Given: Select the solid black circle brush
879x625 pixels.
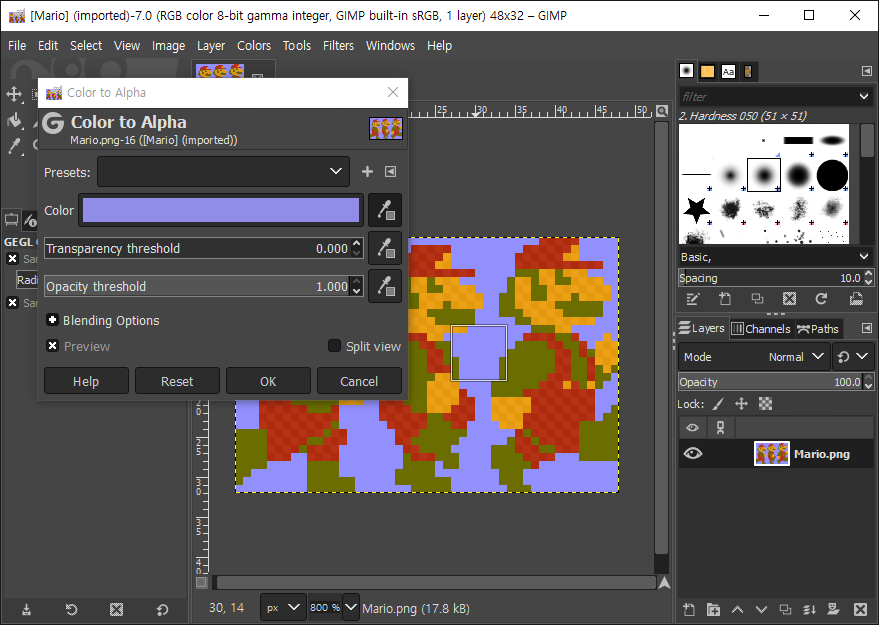Looking at the screenshot, I should click(x=832, y=175).
